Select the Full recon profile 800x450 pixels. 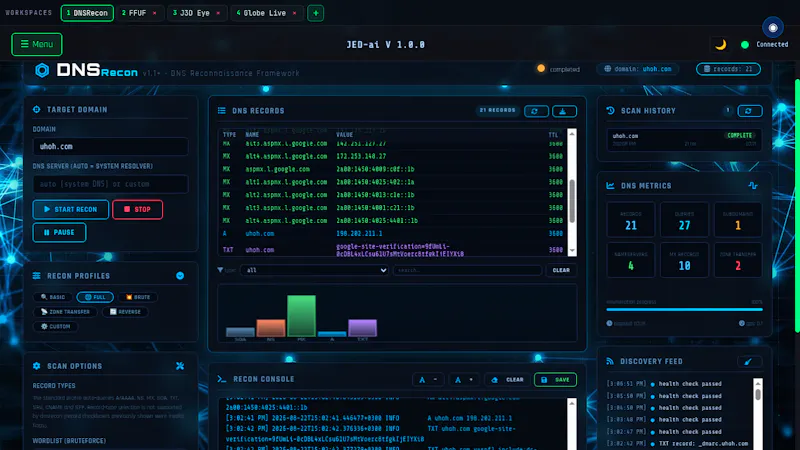pyautogui.click(x=95, y=297)
